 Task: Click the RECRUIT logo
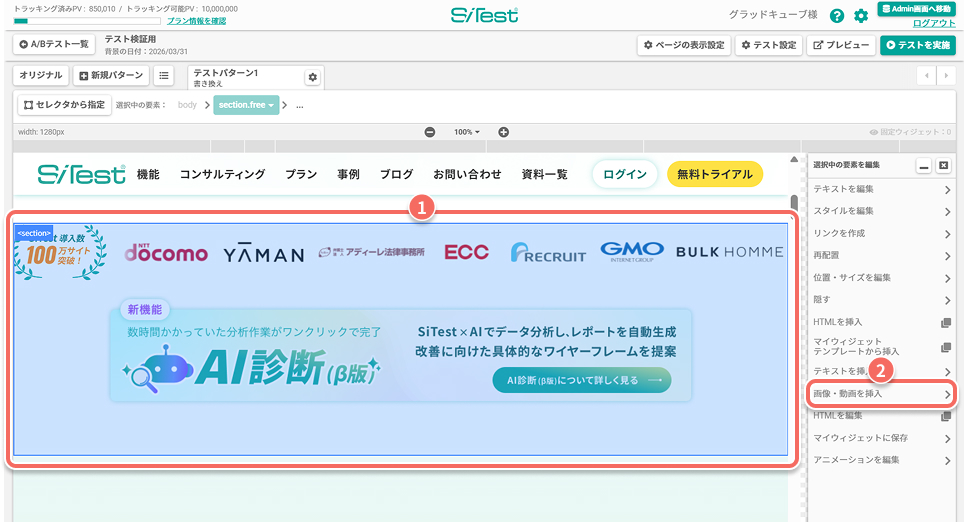point(548,253)
